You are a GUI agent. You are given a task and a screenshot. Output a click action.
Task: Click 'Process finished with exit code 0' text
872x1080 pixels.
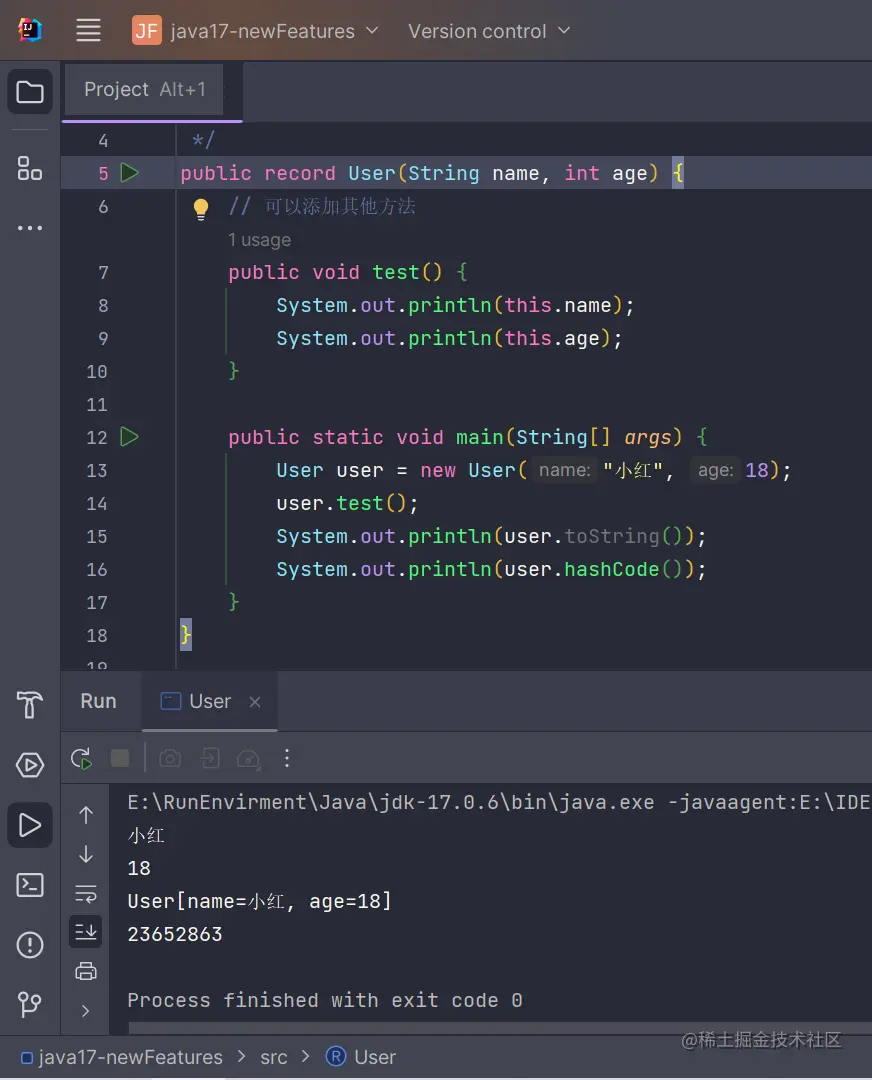[325, 1000]
